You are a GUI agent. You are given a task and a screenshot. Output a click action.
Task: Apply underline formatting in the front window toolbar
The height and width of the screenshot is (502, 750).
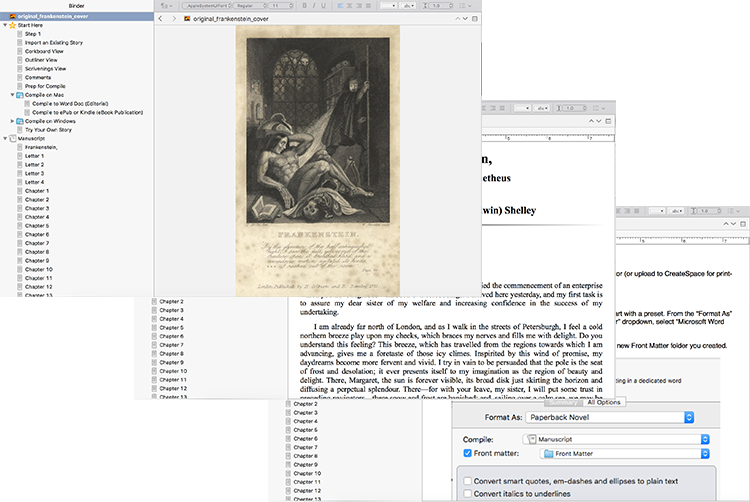pyautogui.click(x=323, y=6)
